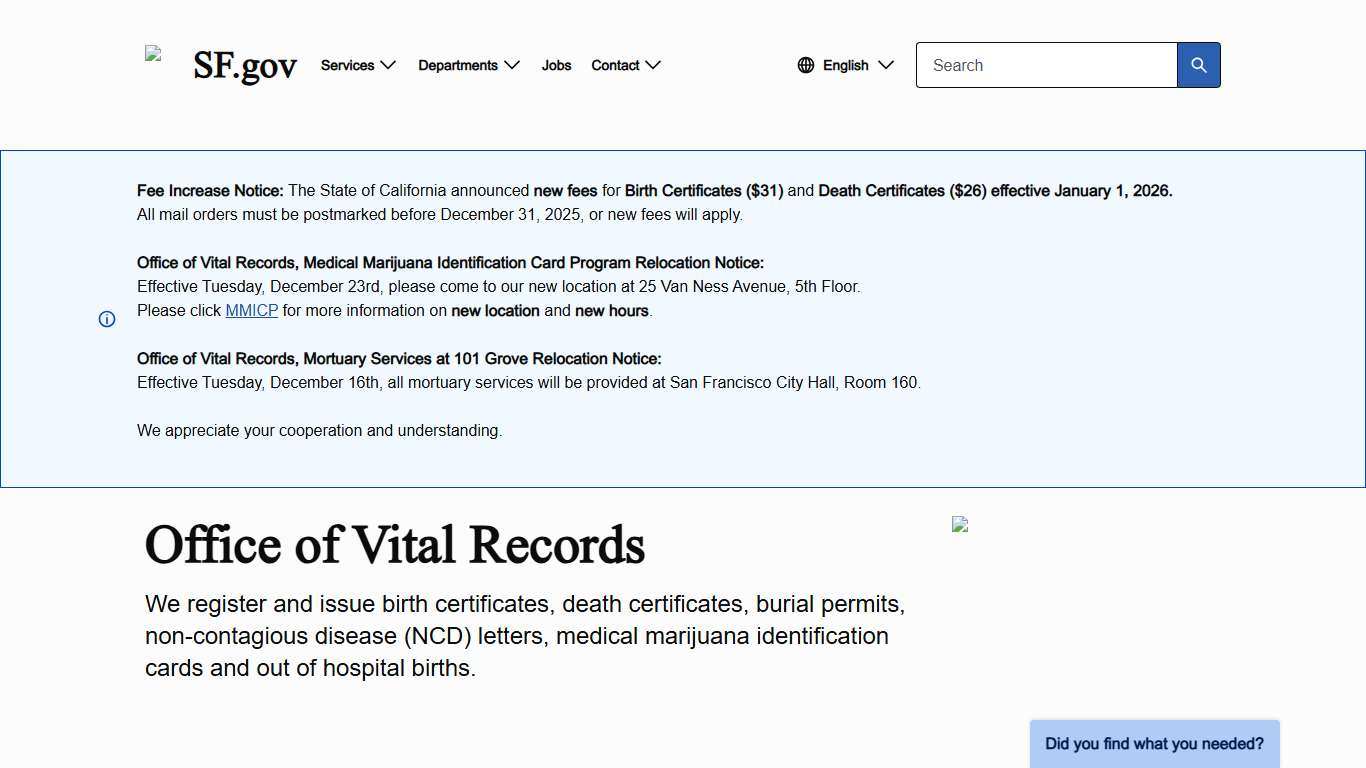Expand the Services navigation menu
Image resolution: width=1366 pixels, height=768 pixels.
pos(347,65)
